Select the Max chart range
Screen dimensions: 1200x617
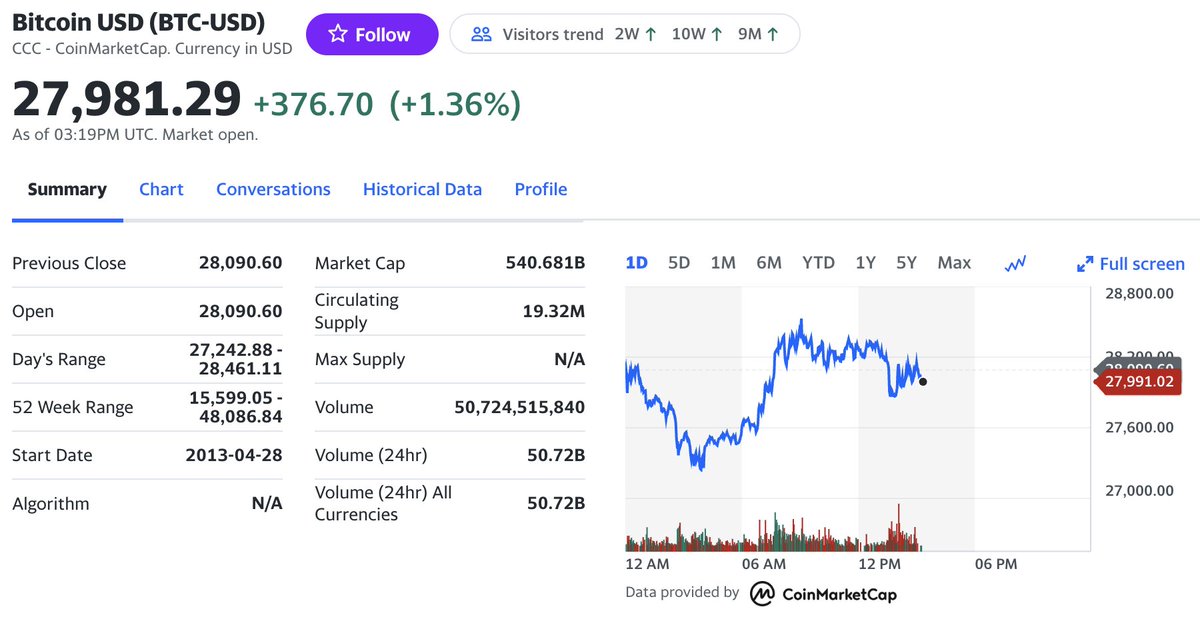click(x=954, y=263)
